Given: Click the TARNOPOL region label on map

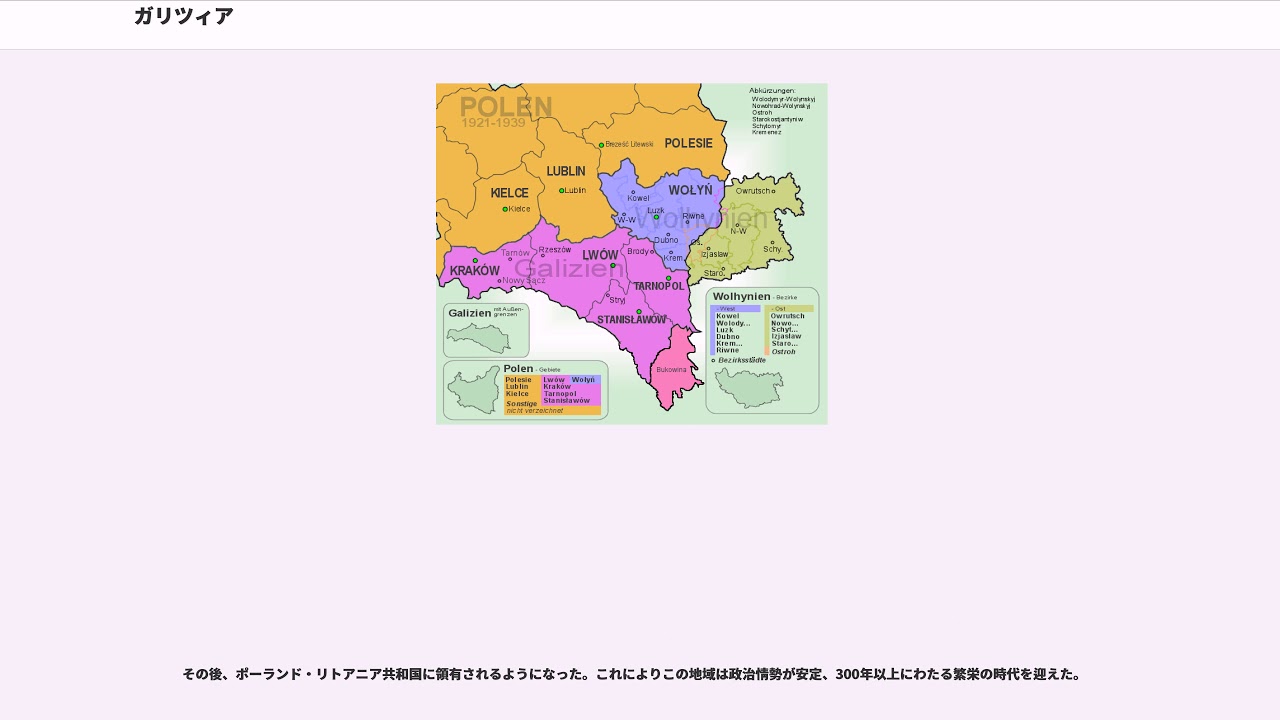Looking at the screenshot, I should point(659,286).
